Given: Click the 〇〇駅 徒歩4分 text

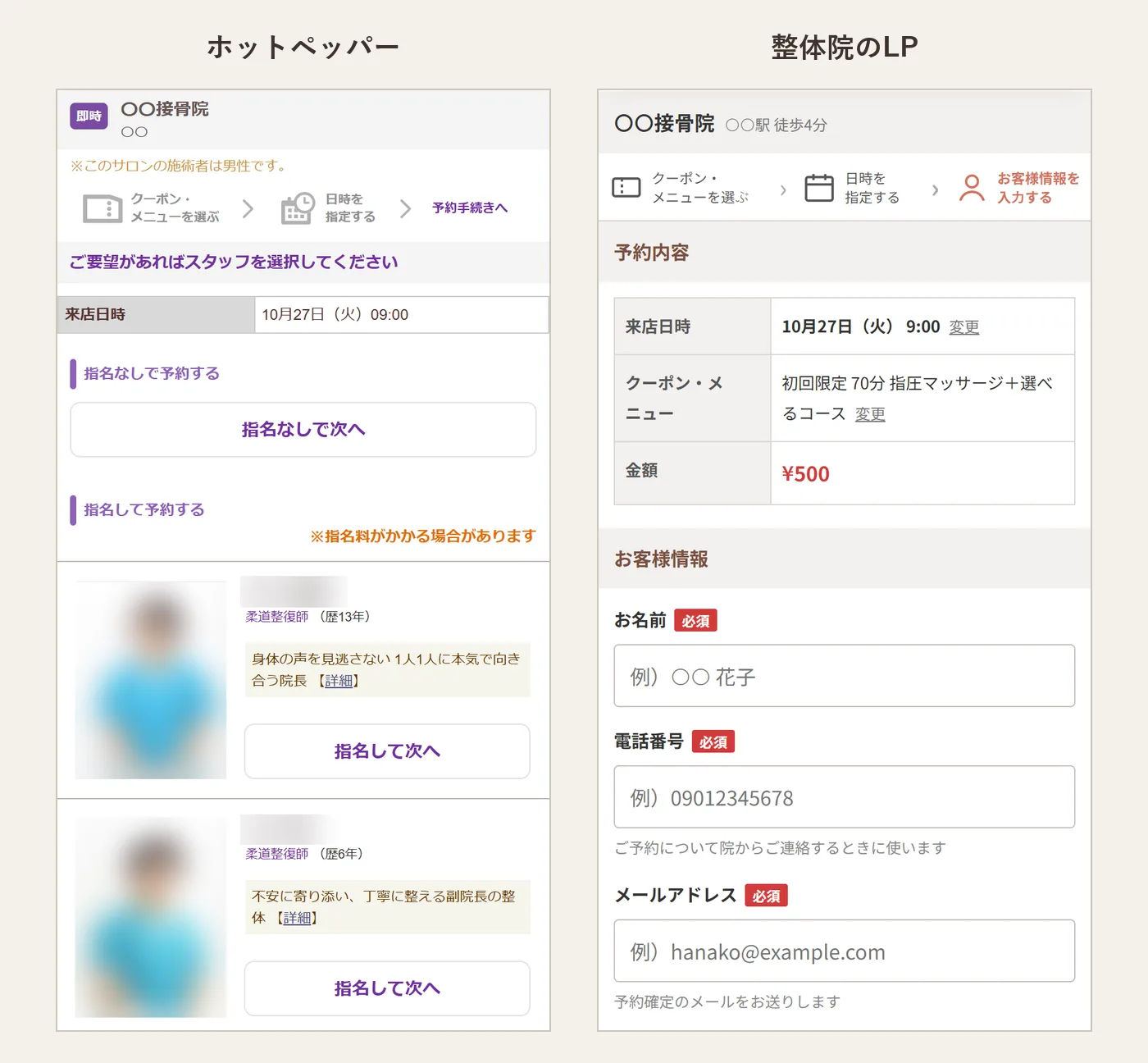Looking at the screenshot, I should [x=777, y=125].
